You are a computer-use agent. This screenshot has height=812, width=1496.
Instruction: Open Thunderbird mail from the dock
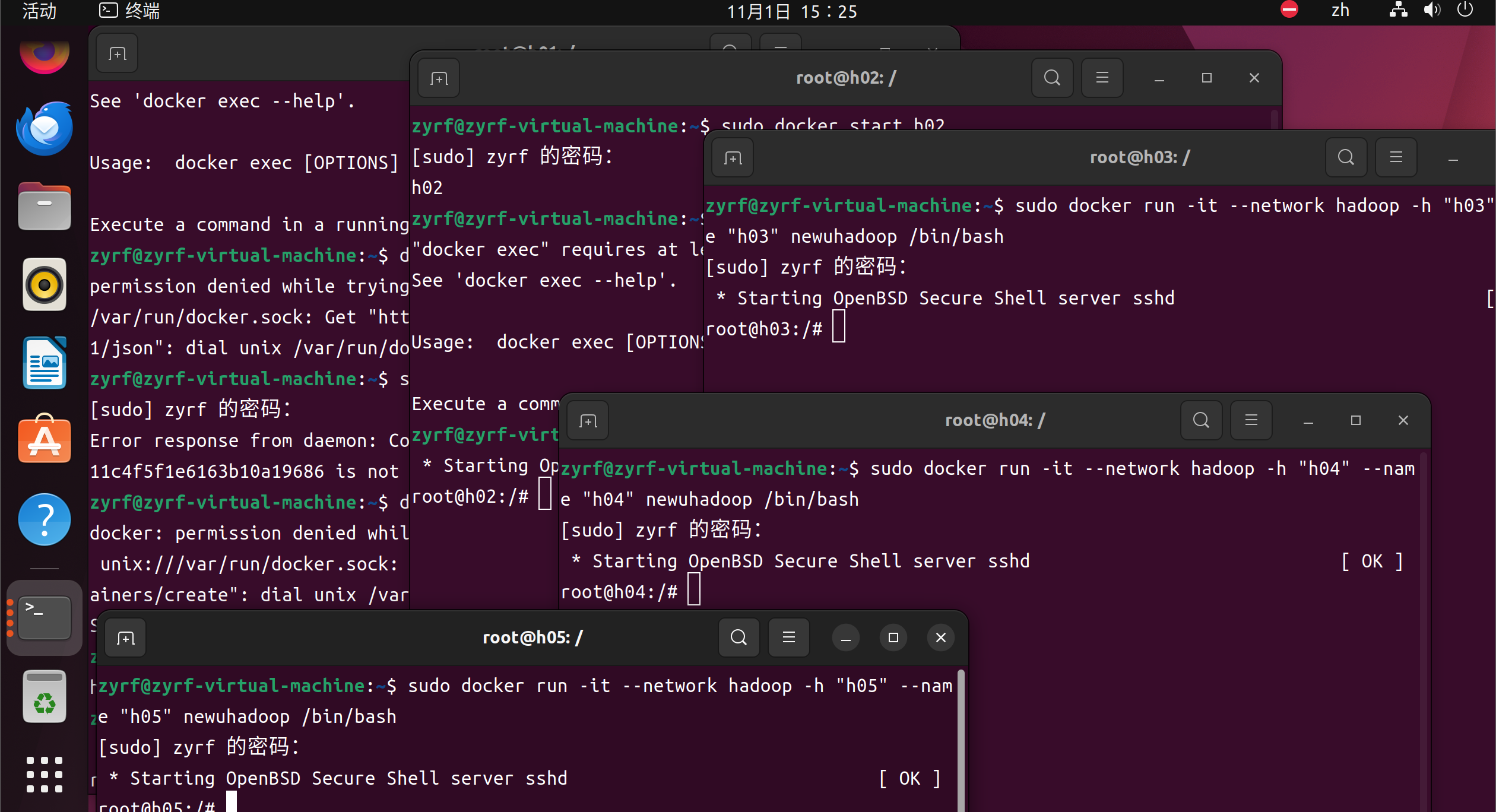[x=45, y=128]
